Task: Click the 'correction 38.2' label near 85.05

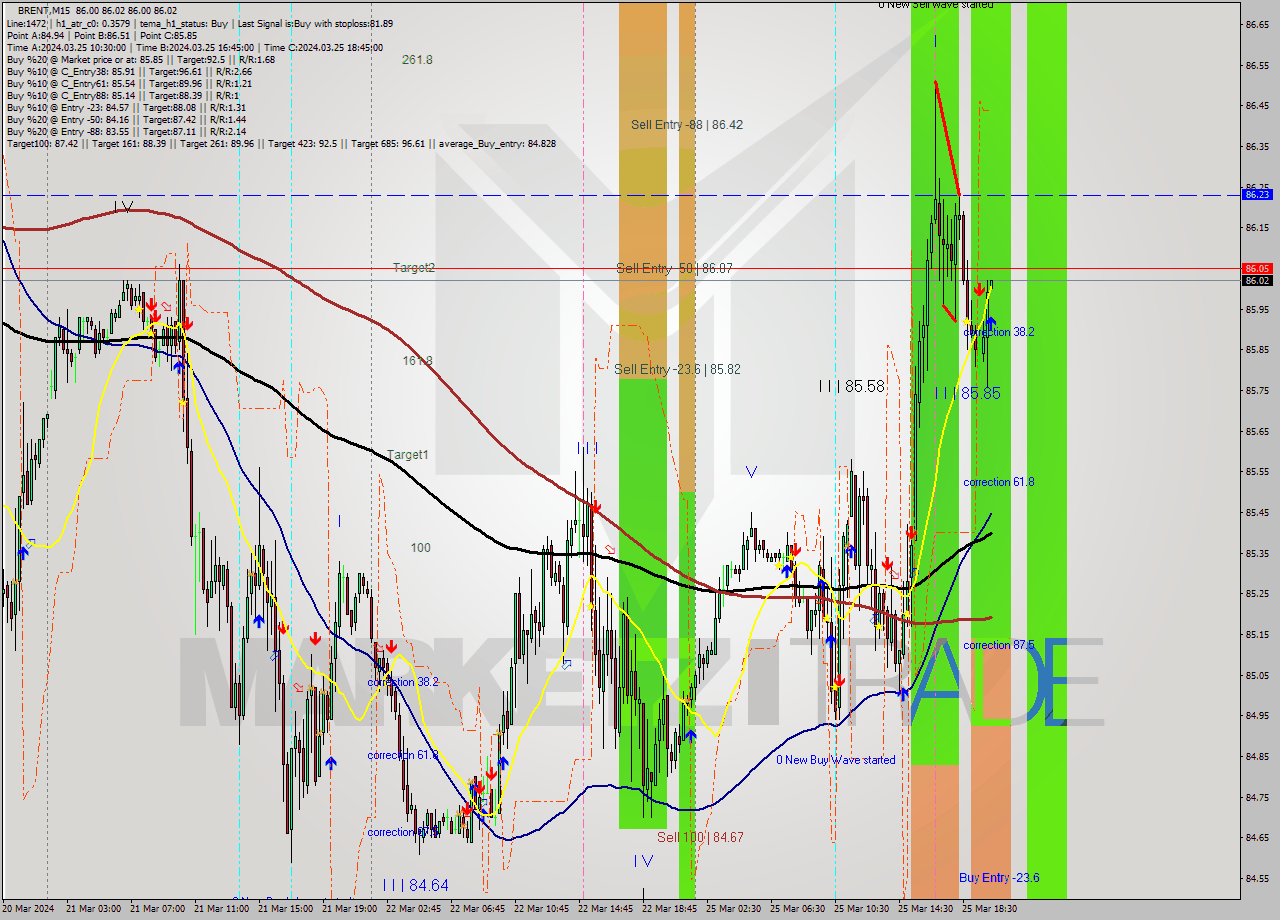Action: 402,682
